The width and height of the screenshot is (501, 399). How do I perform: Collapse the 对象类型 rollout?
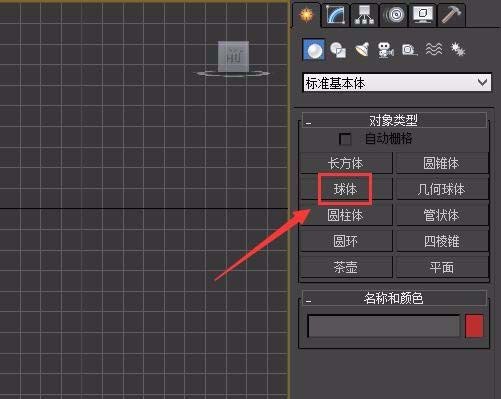coord(394,120)
